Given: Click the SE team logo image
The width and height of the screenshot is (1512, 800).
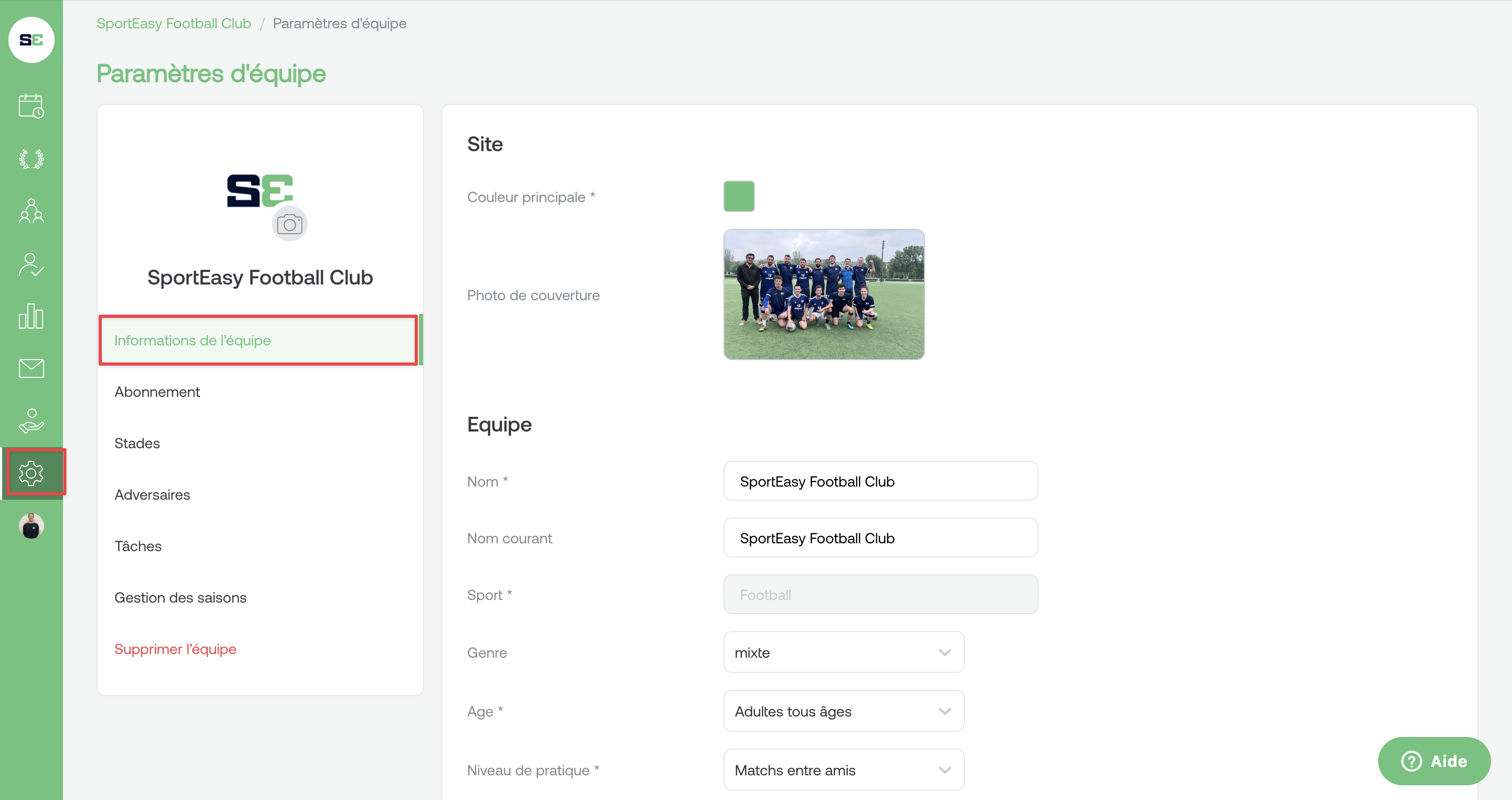Looking at the screenshot, I should click(259, 190).
